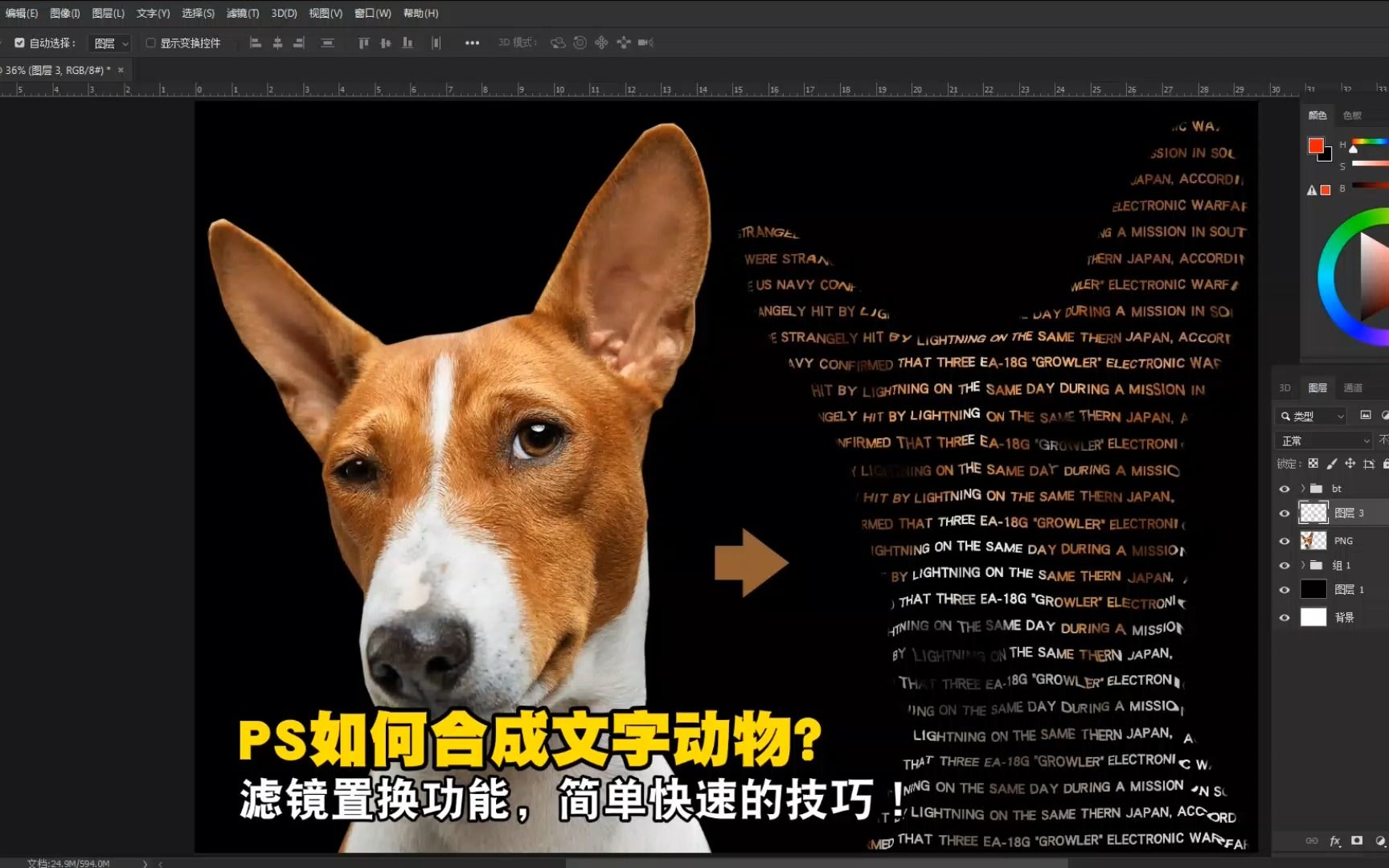Click the red foreground color swatch
1389x868 pixels.
coord(1315,145)
